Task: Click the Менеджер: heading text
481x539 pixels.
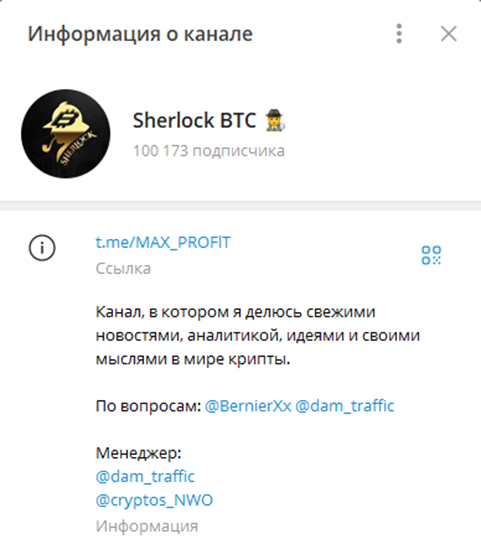Action: pyautogui.click(x=138, y=453)
